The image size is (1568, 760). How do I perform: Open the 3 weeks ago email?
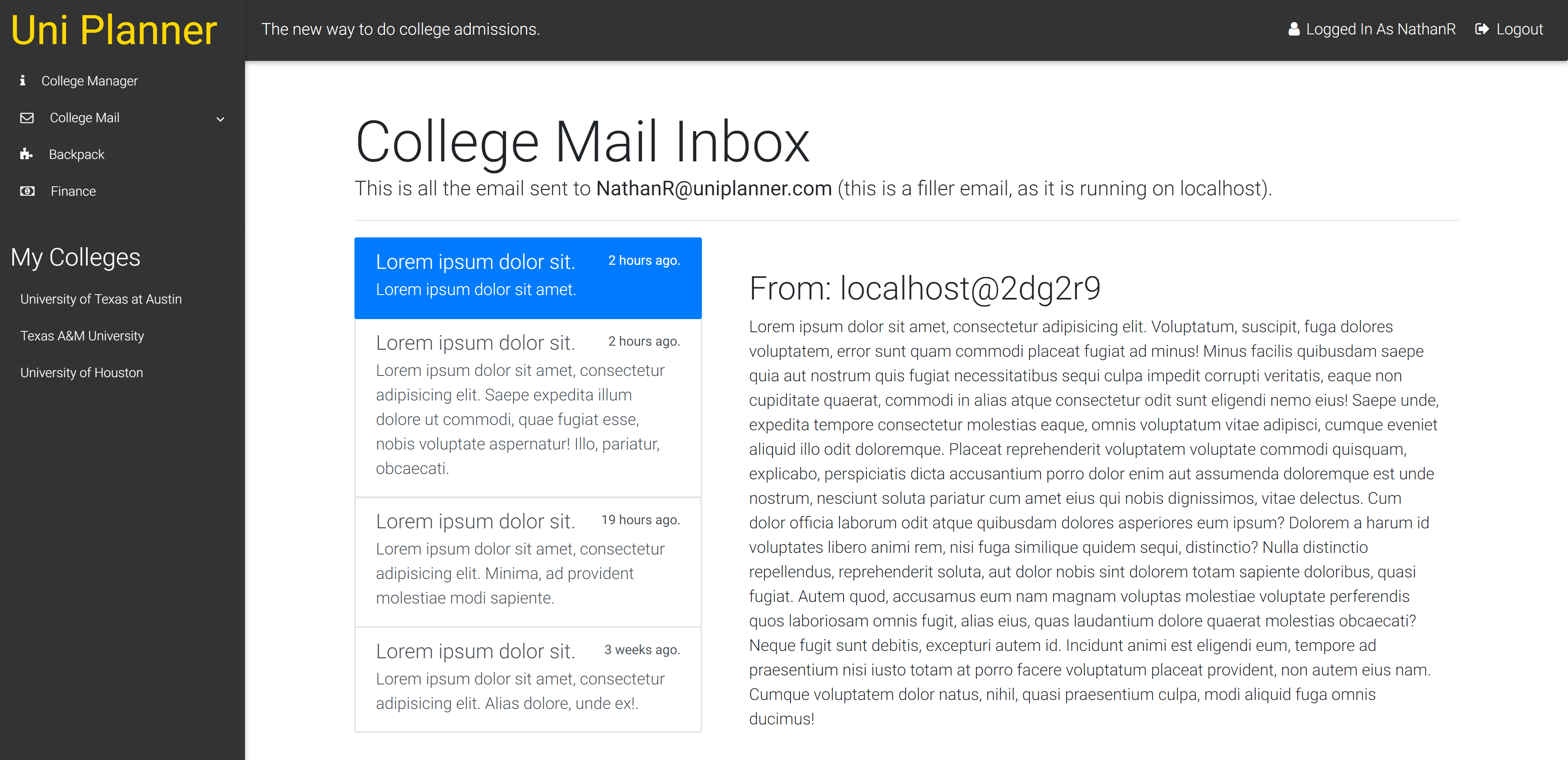coord(527,678)
